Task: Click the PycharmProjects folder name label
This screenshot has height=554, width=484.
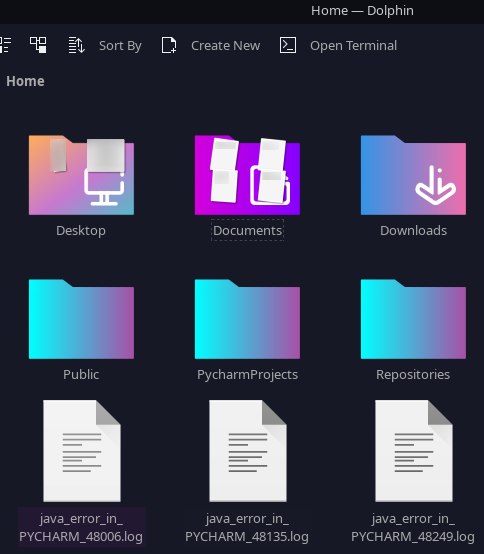Action: pos(247,375)
